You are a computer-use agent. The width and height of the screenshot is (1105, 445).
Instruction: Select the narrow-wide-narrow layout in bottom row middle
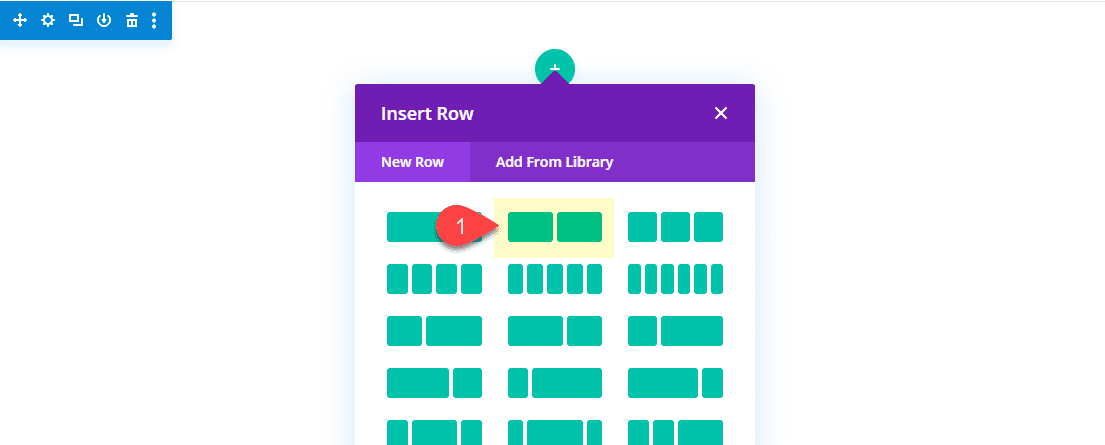(x=555, y=432)
